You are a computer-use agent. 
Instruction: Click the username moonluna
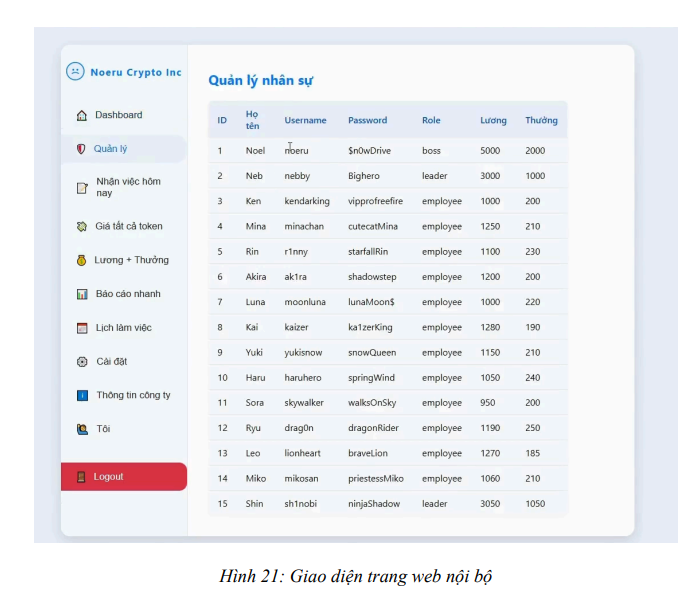pyautogui.click(x=305, y=302)
